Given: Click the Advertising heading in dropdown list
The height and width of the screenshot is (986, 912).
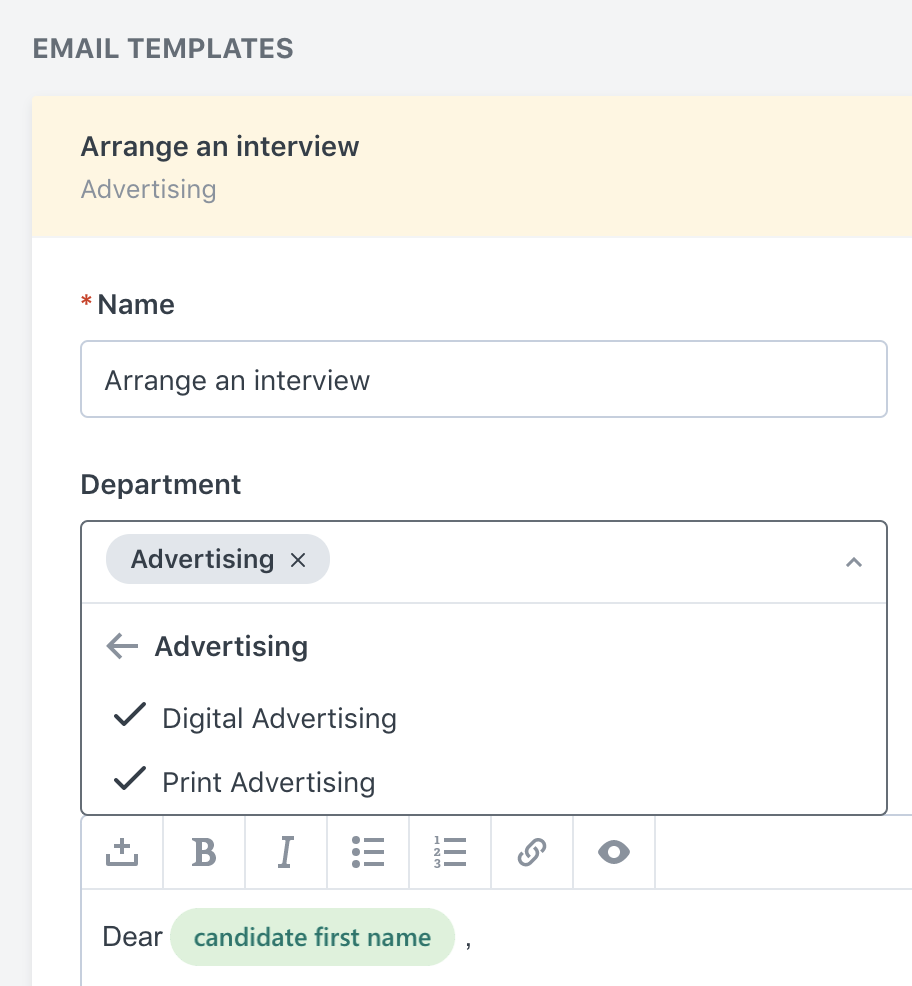Looking at the screenshot, I should click(231, 646).
